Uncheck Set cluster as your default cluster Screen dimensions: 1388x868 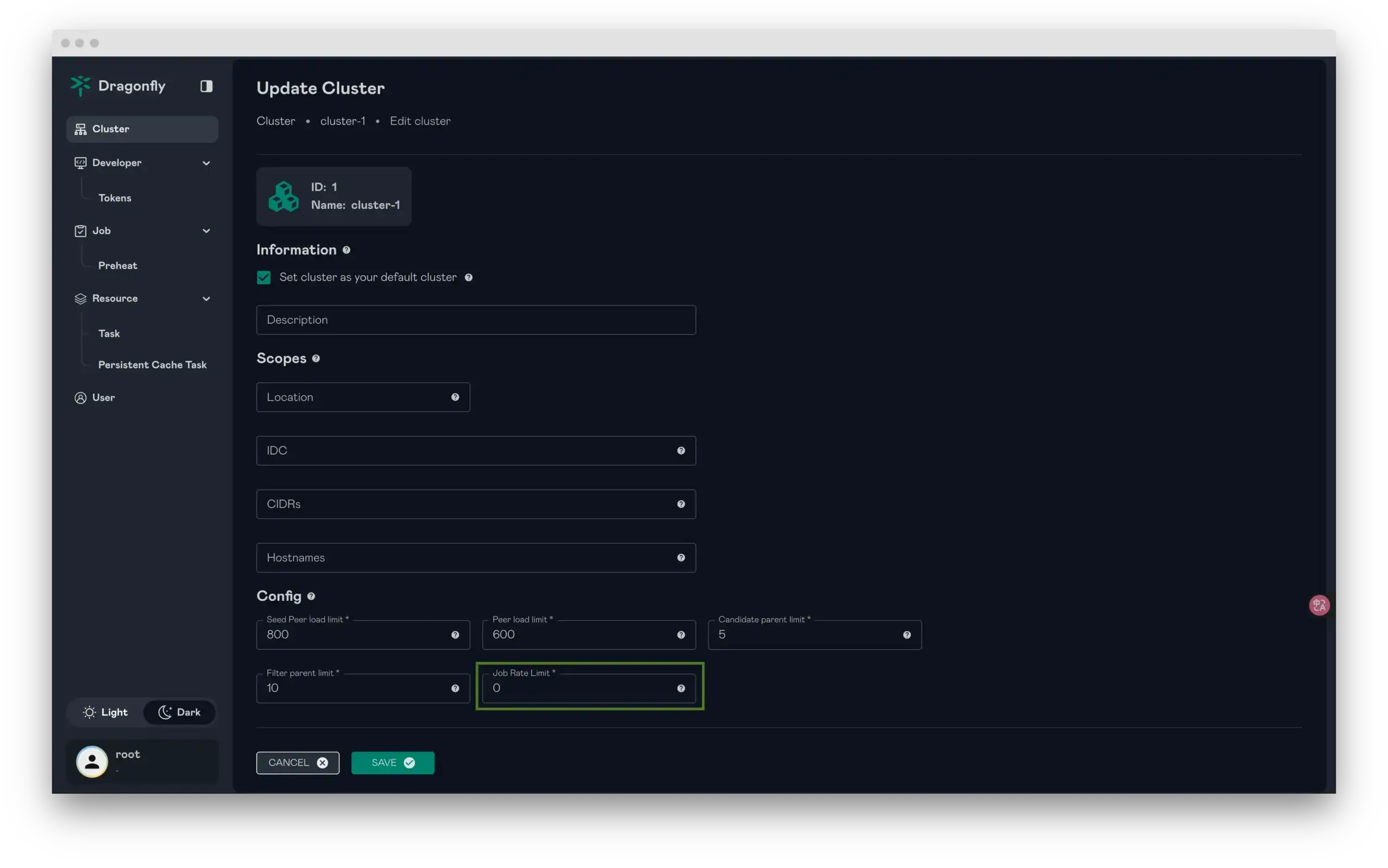[264, 277]
